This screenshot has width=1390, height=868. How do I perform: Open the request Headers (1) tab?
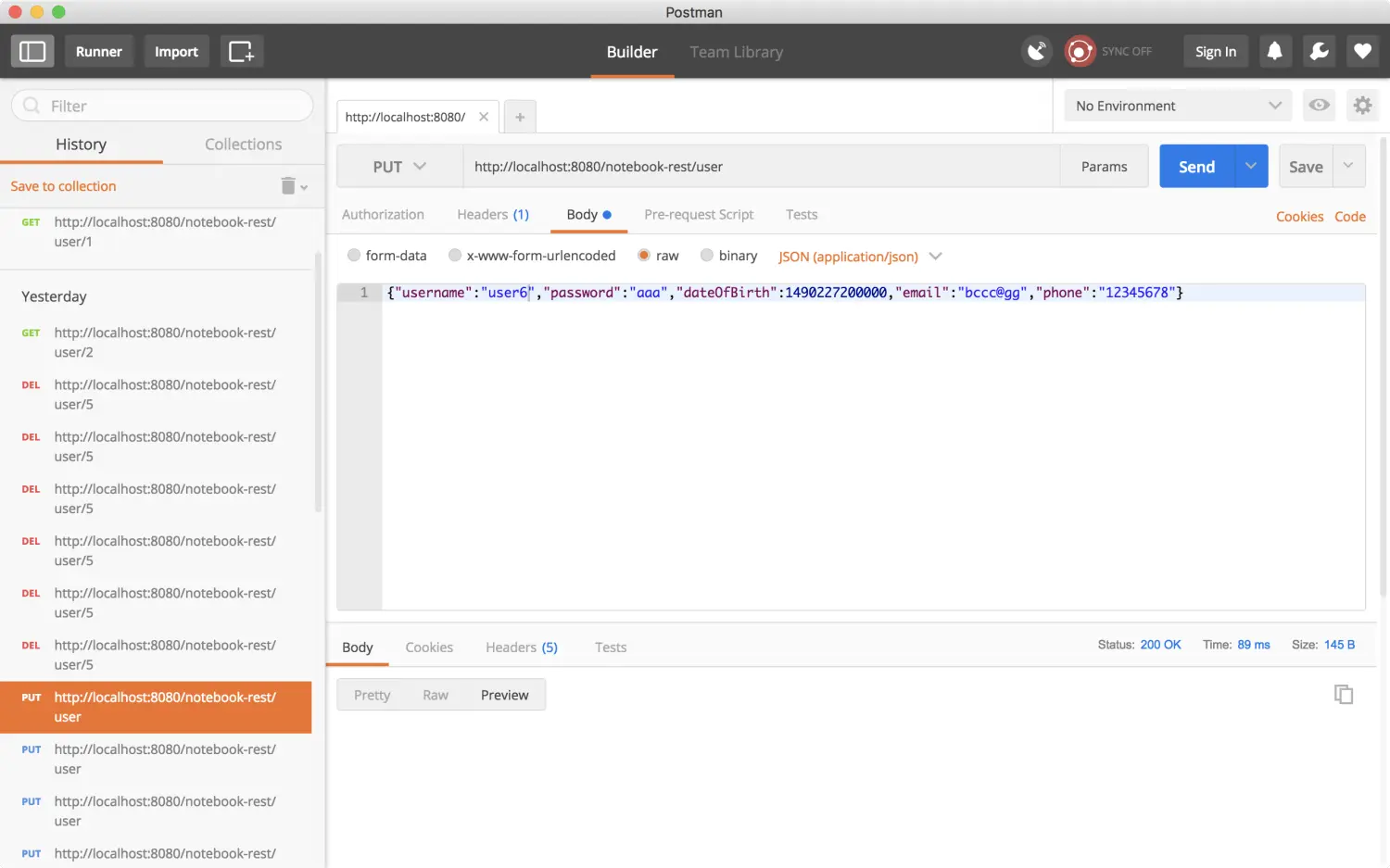[493, 214]
